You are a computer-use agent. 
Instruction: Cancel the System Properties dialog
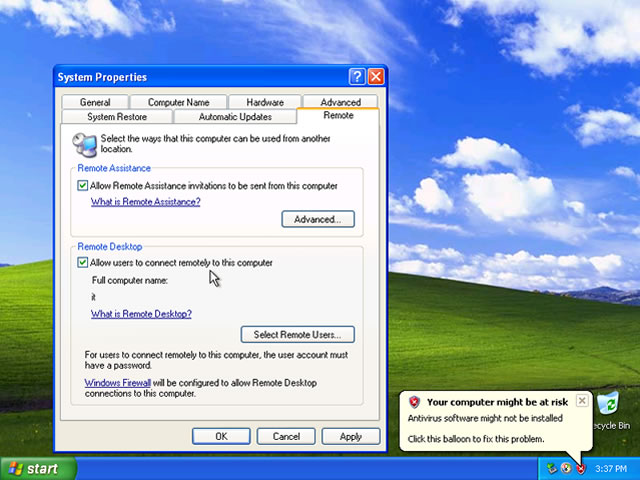coord(286,436)
